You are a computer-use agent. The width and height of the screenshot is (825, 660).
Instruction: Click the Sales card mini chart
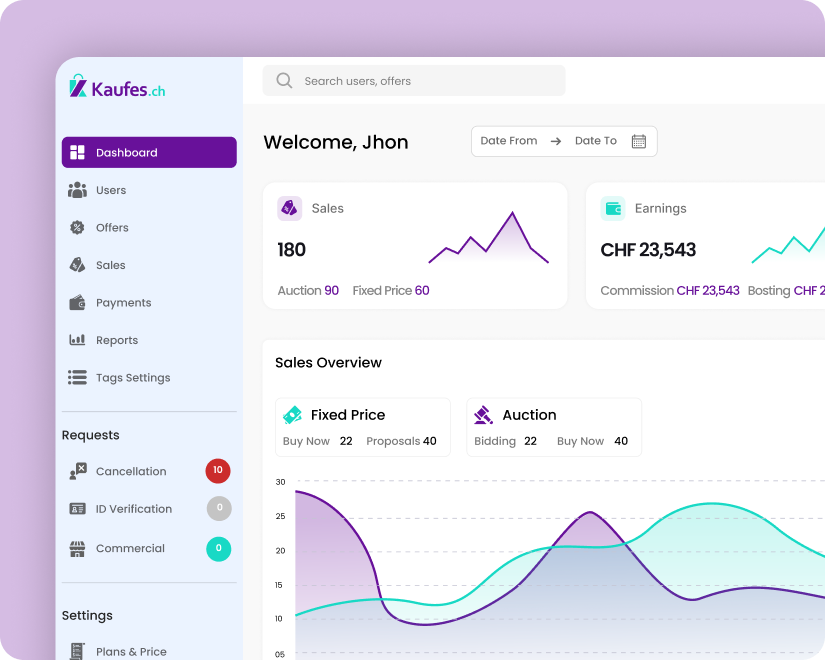(489, 237)
